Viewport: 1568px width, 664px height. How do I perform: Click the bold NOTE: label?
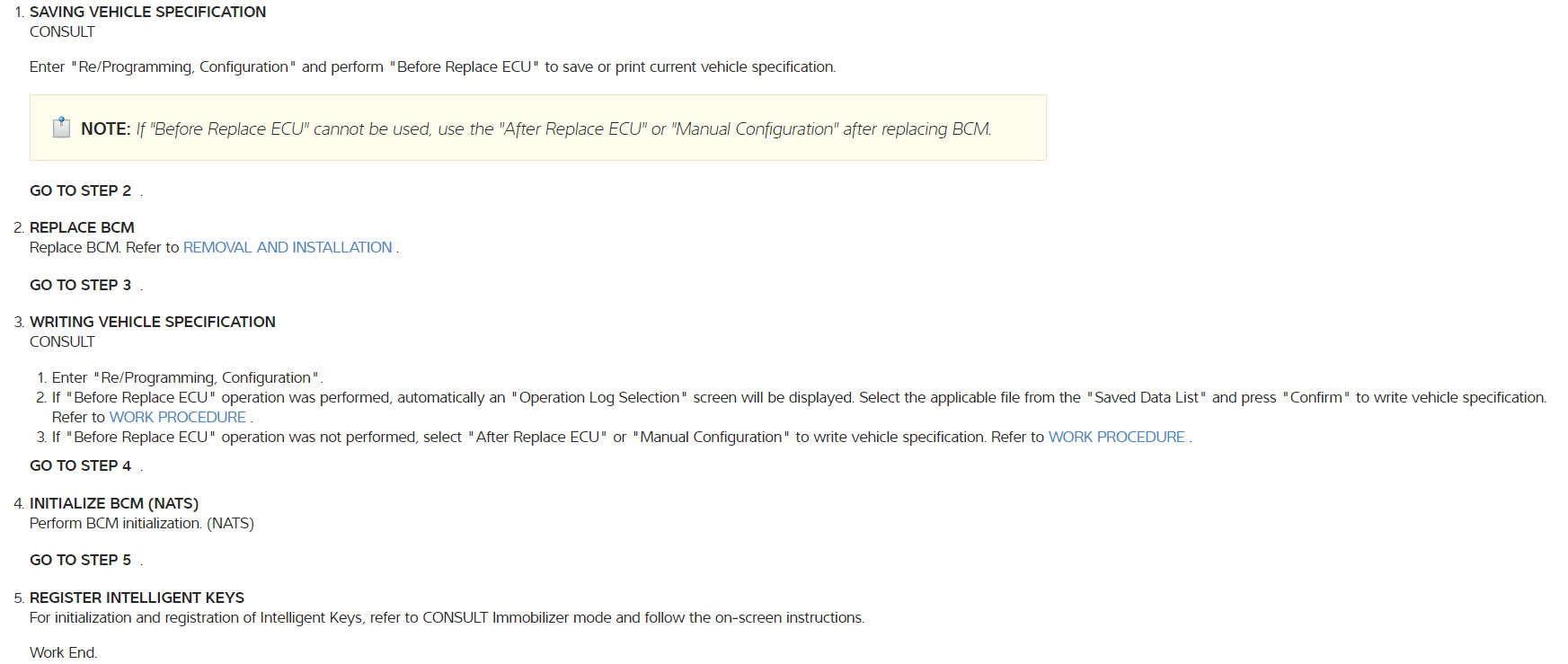pos(105,128)
